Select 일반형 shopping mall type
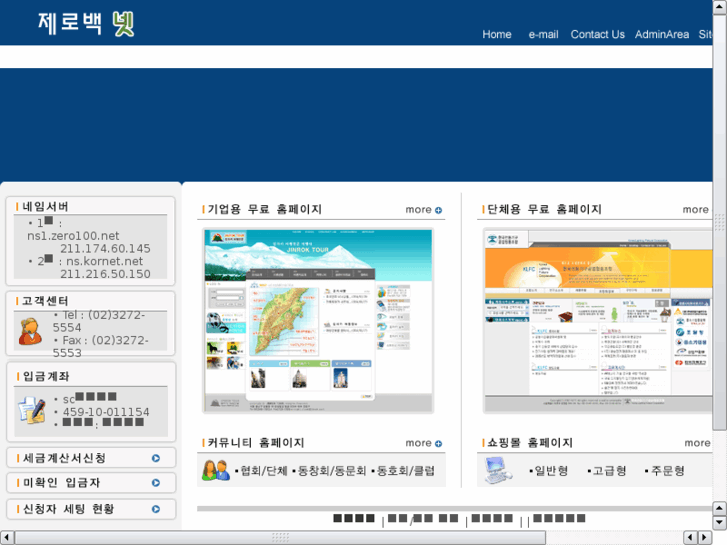The height and width of the screenshot is (545, 727). [x=549, y=471]
